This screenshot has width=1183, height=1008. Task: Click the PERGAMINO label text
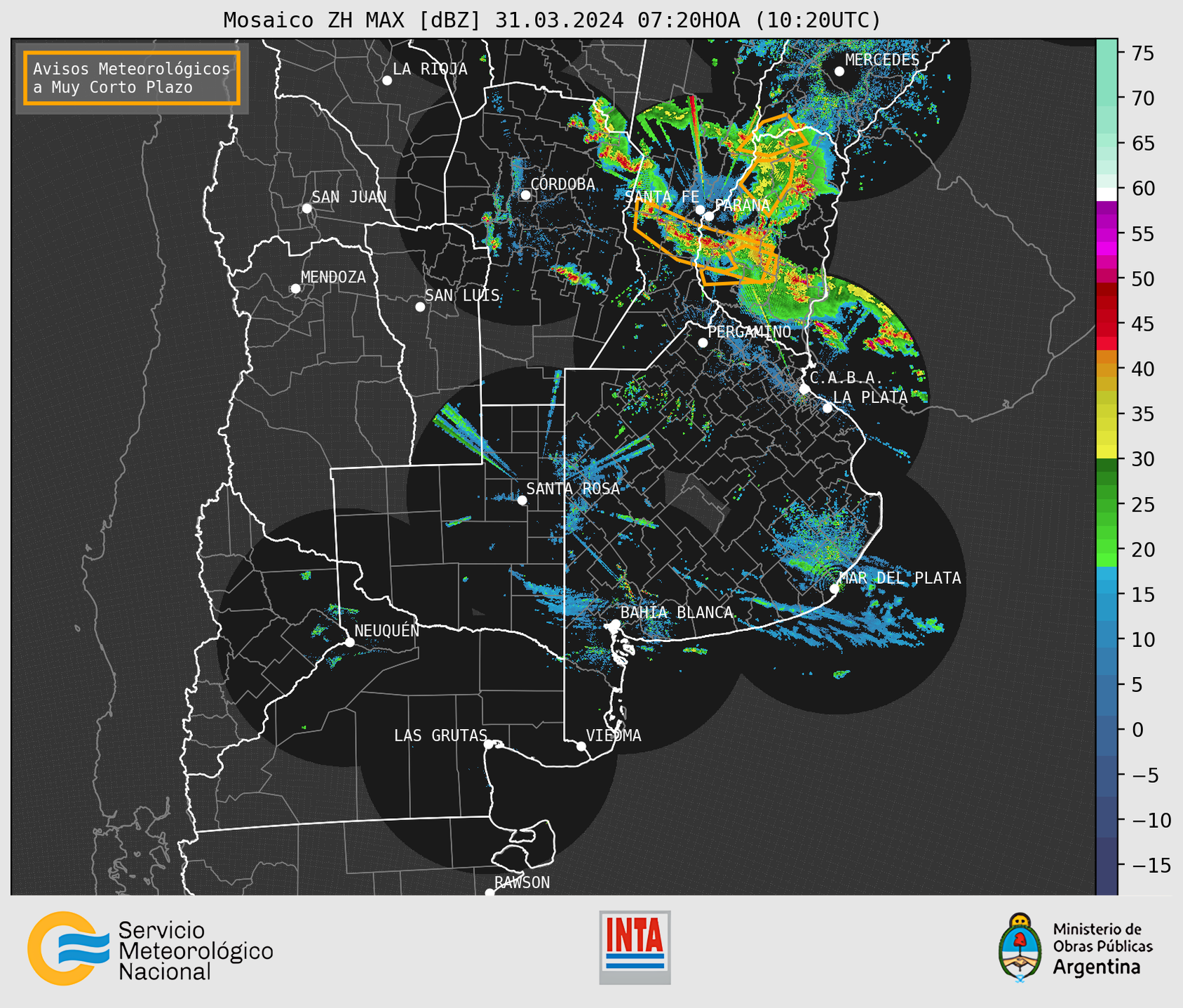tap(750, 332)
